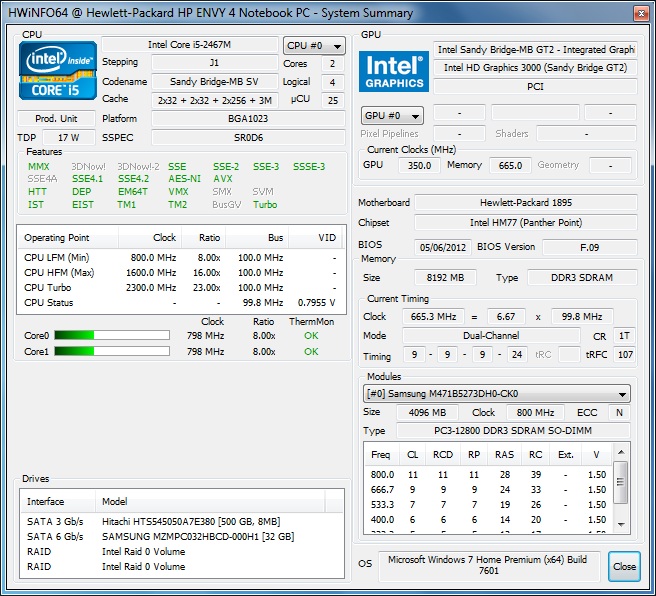Click the memory timings scrollbar thumb
This screenshot has width=656, height=596.
[x=620, y=482]
